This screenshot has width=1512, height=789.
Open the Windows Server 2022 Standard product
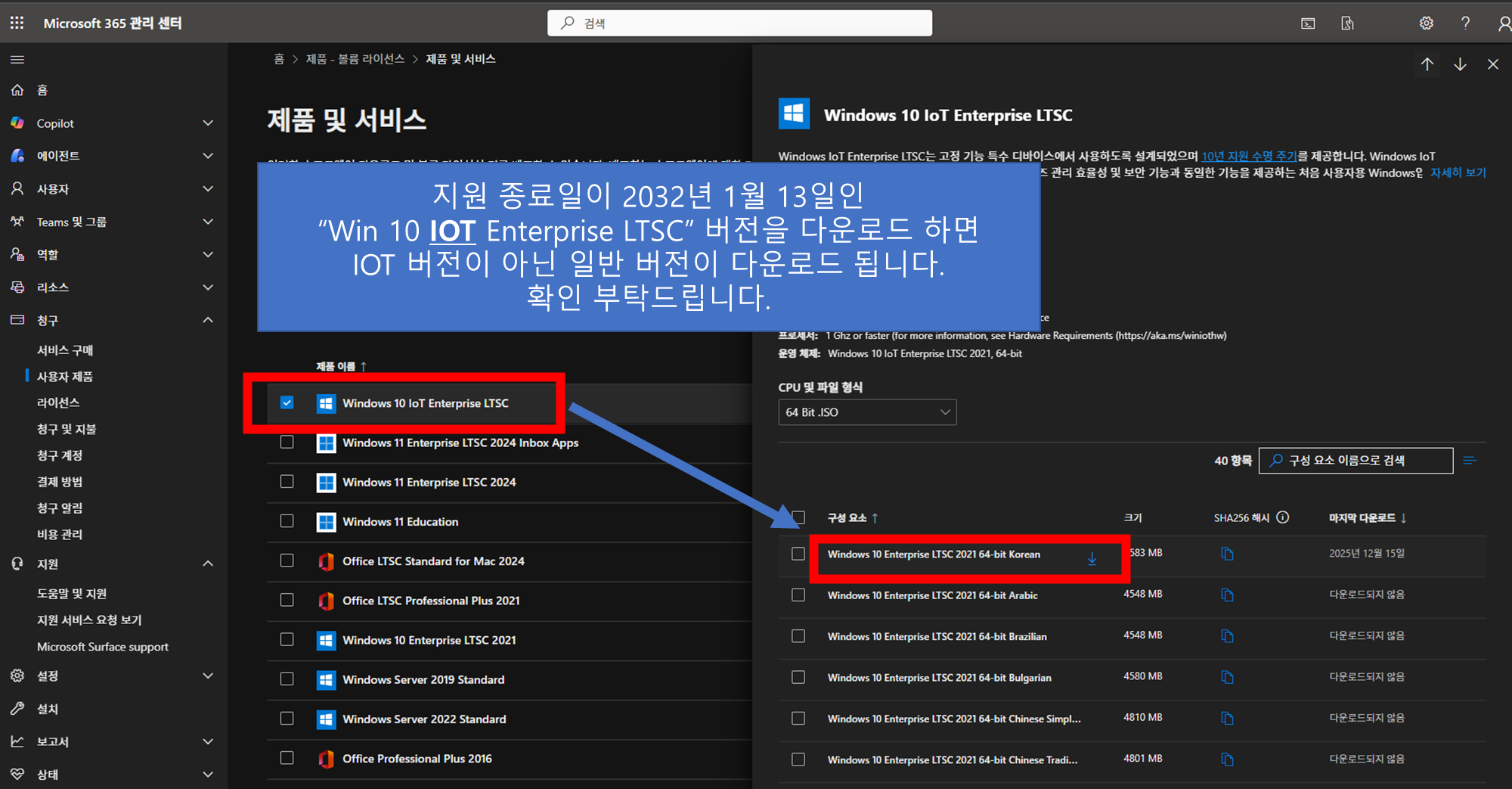coord(424,719)
